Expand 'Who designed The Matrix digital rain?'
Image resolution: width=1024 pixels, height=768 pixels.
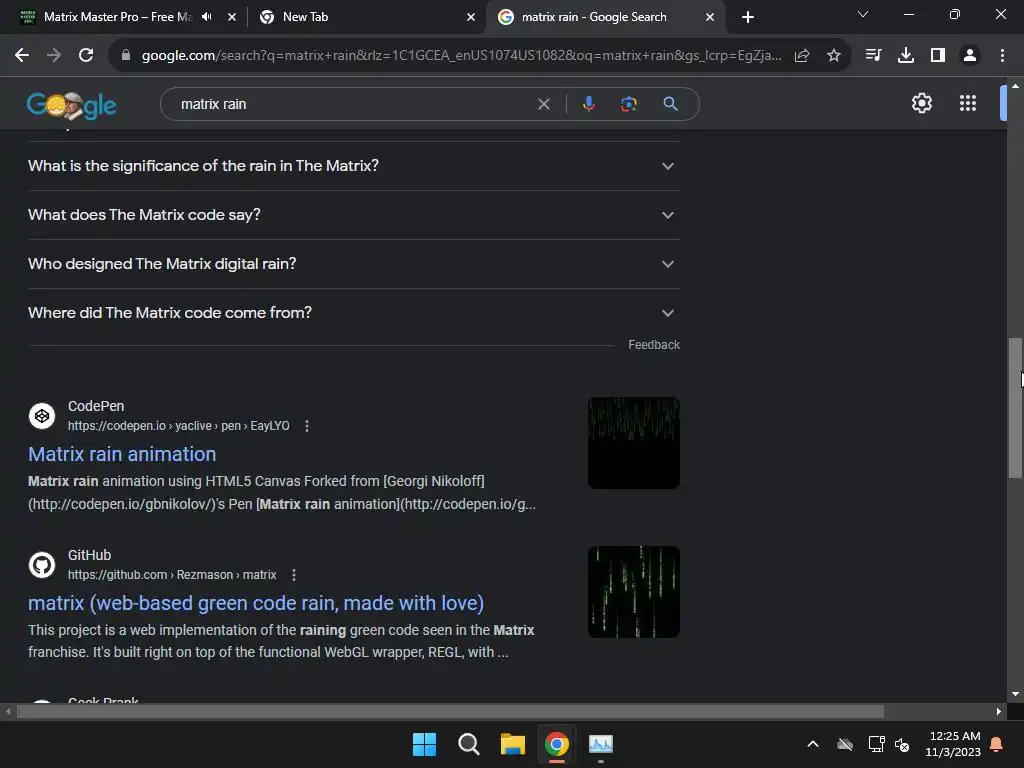pyautogui.click(x=353, y=264)
